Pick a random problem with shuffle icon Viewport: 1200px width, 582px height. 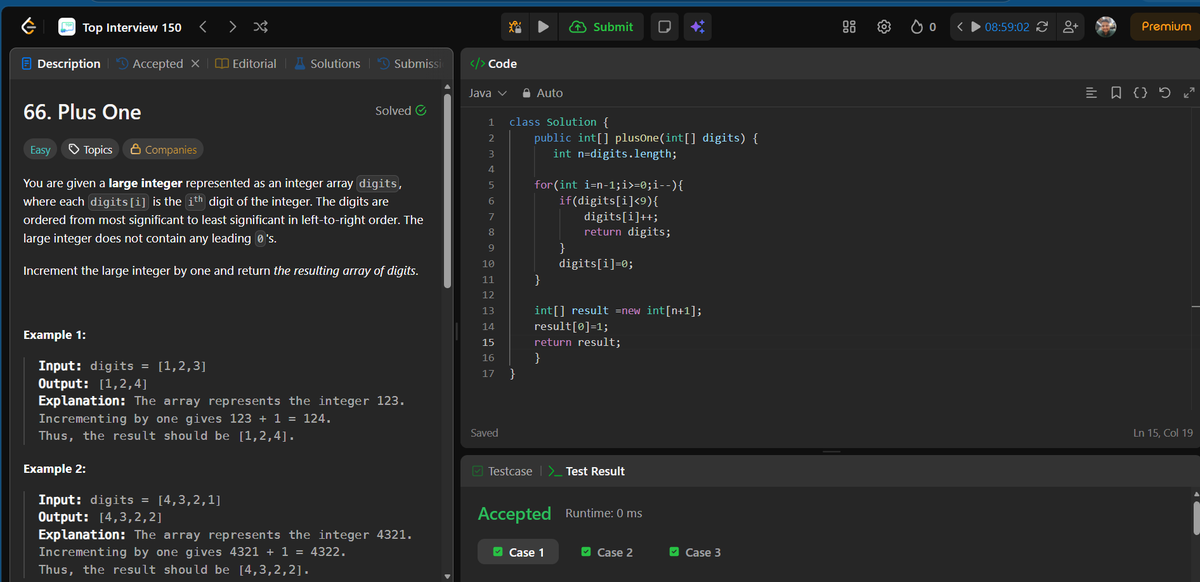261,27
